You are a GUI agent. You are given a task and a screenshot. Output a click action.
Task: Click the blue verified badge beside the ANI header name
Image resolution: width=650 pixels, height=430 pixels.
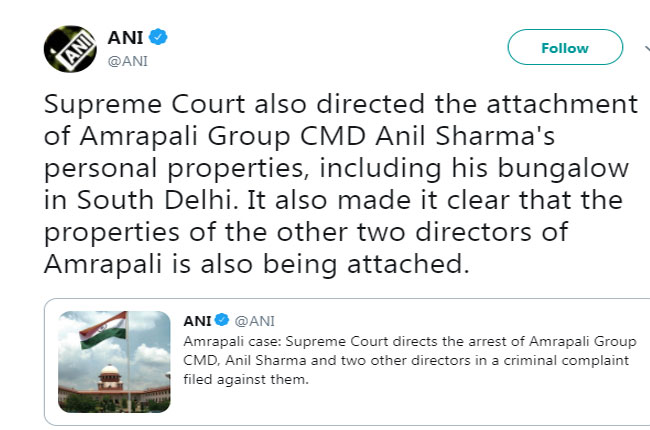159,38
